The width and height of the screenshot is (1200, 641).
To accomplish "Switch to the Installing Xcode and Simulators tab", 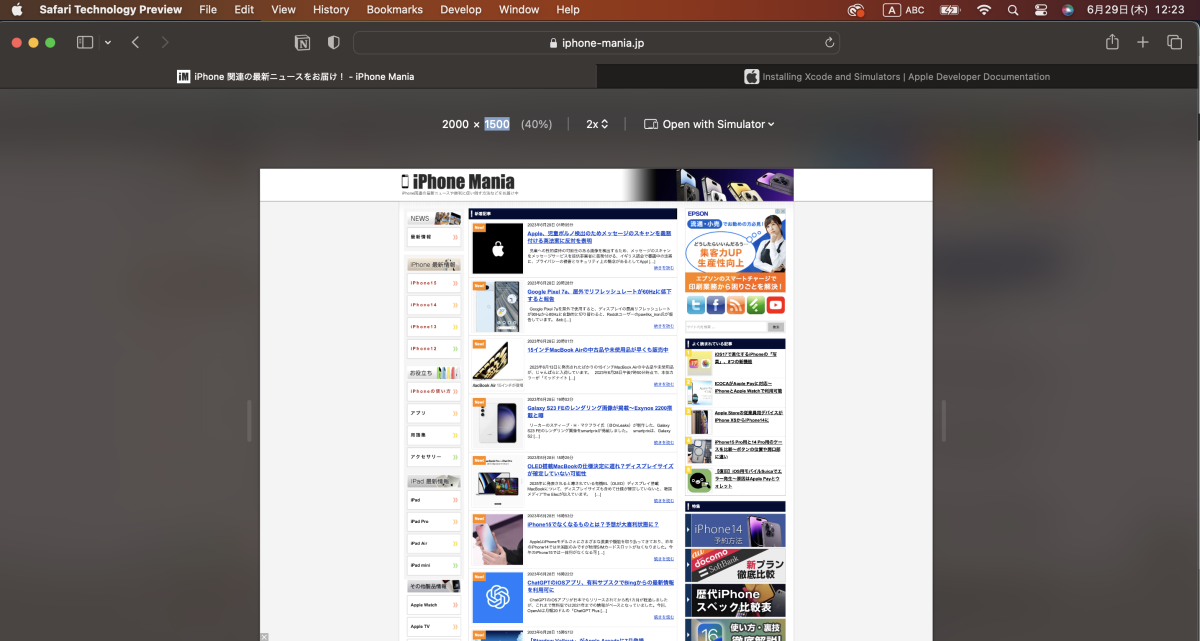I will [898, 76].
